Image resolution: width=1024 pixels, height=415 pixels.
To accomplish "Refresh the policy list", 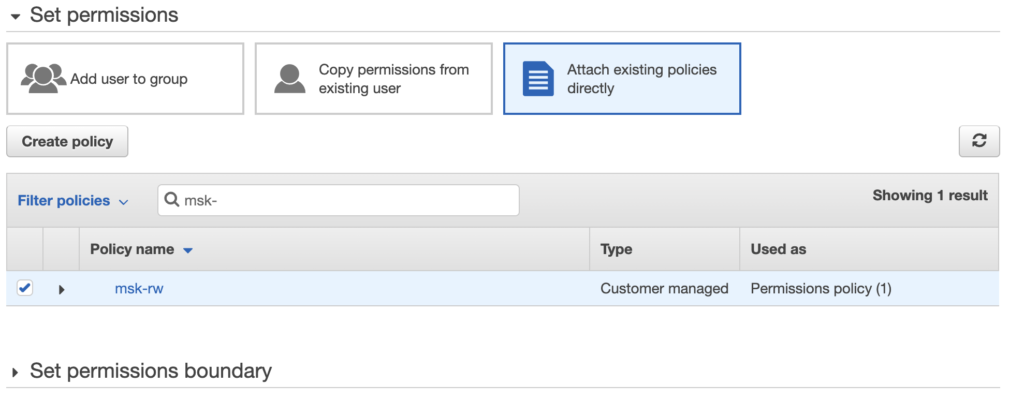I will click(979, 141).
